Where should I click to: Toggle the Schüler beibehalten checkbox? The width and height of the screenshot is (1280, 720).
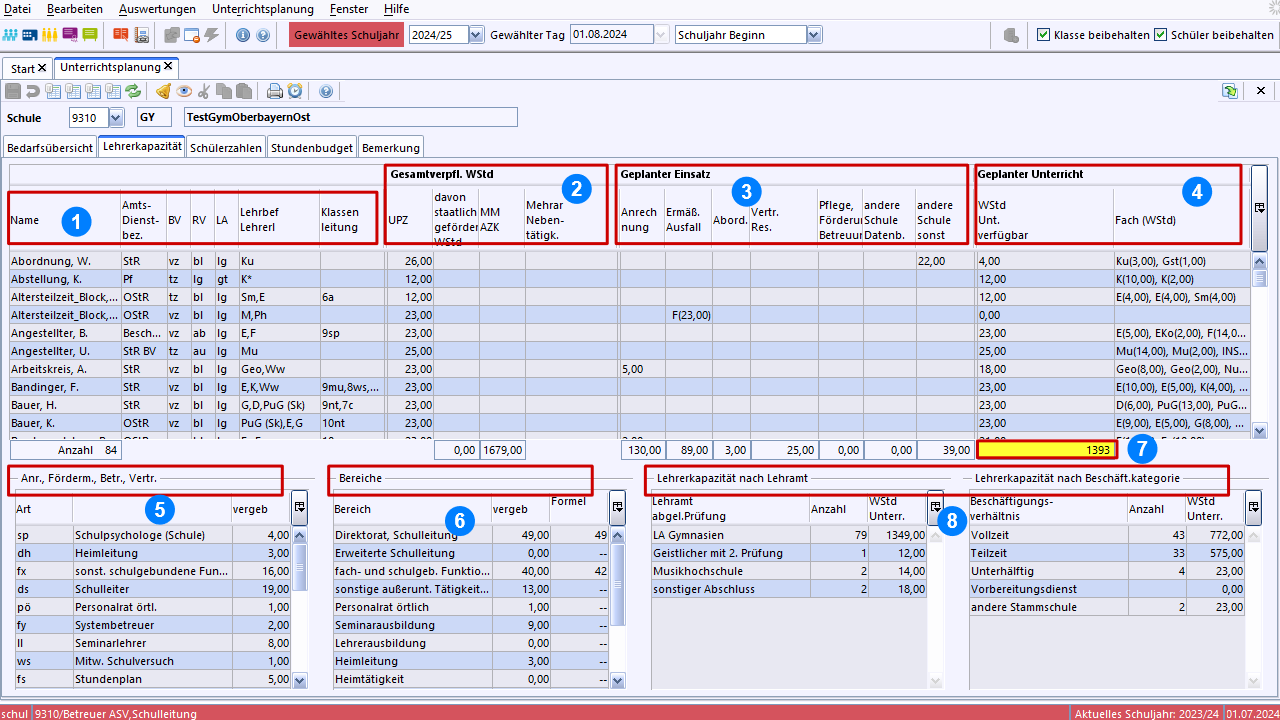pyautogui.click(x=1161, y=34)
